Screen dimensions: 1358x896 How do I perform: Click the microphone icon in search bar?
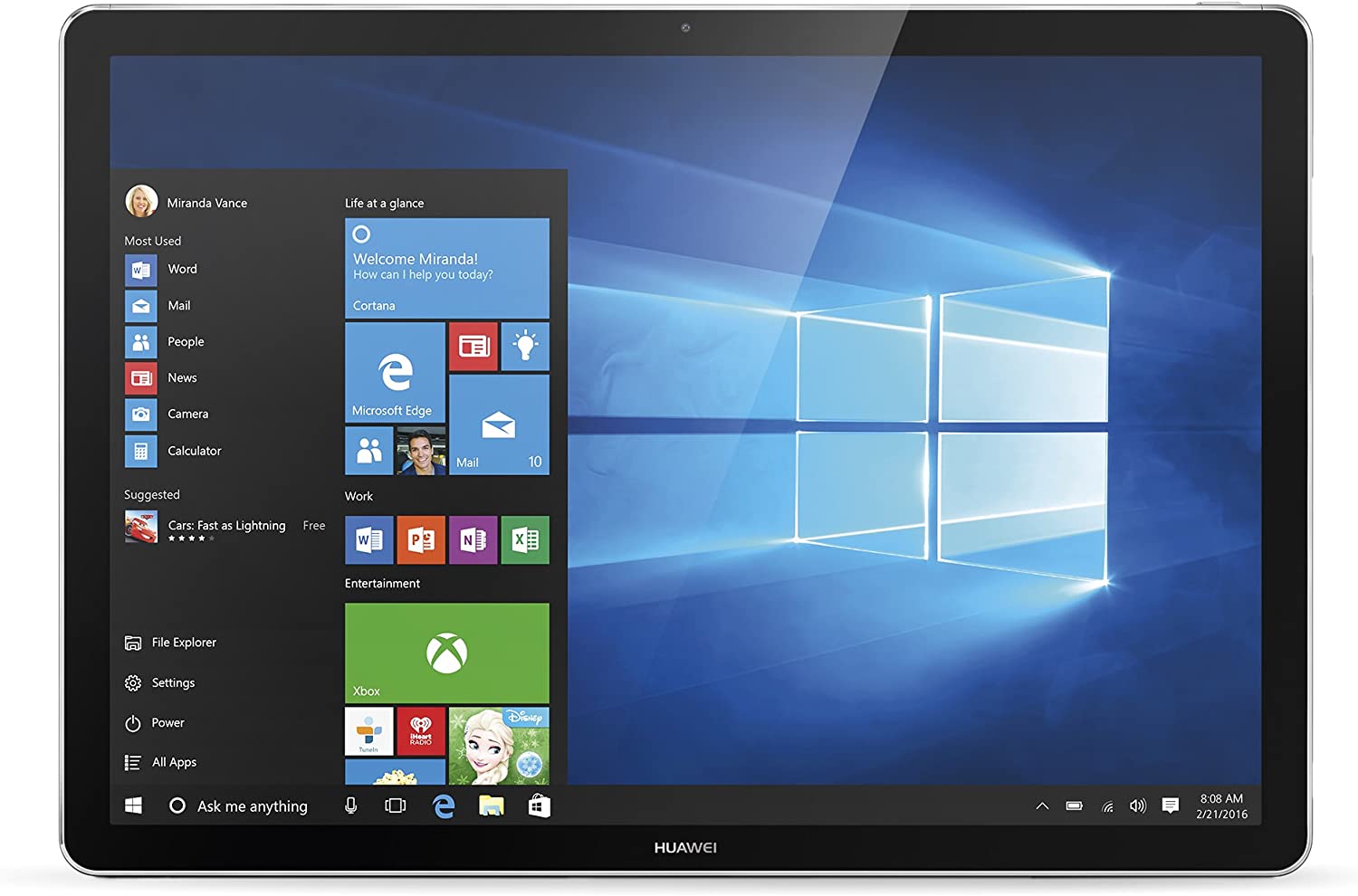click(x=351, y=805)
